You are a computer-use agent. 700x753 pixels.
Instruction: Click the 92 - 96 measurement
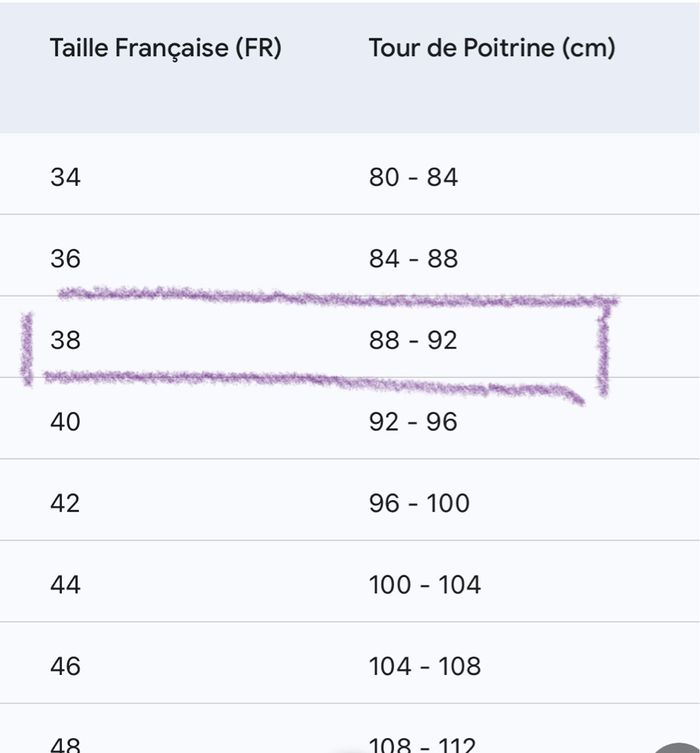[x=413, y=422]
